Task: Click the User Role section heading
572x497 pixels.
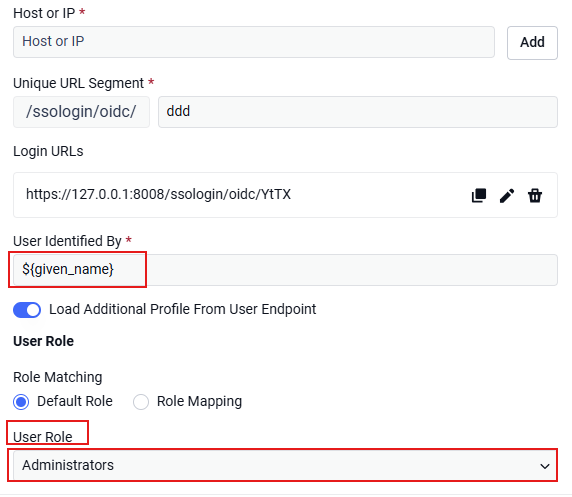Action: click(43, 341)
